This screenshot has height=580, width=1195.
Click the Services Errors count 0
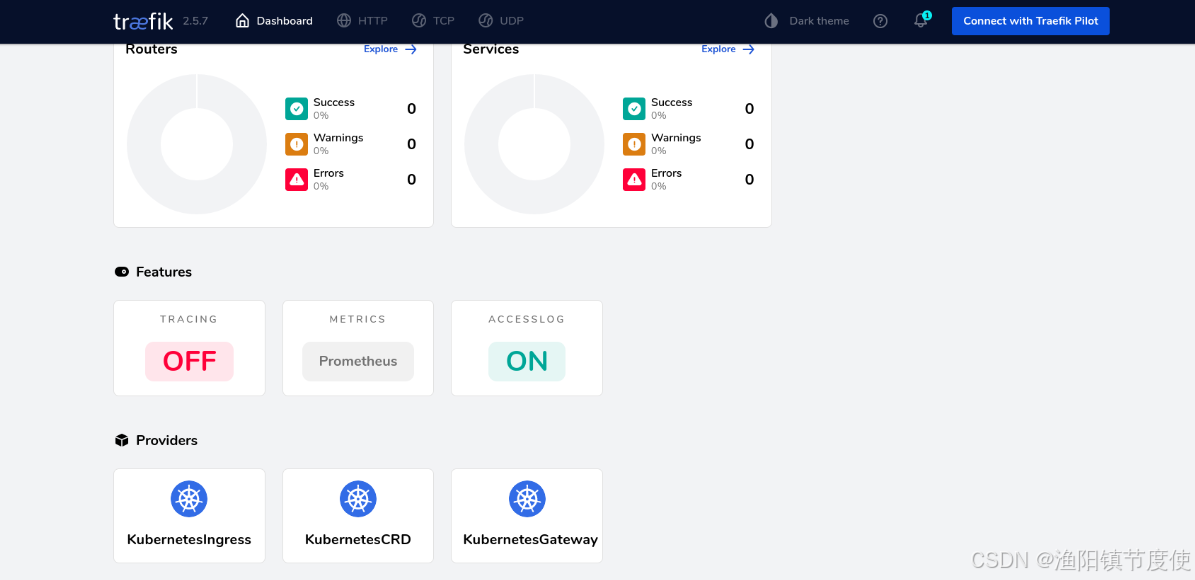tap(749, 180)
